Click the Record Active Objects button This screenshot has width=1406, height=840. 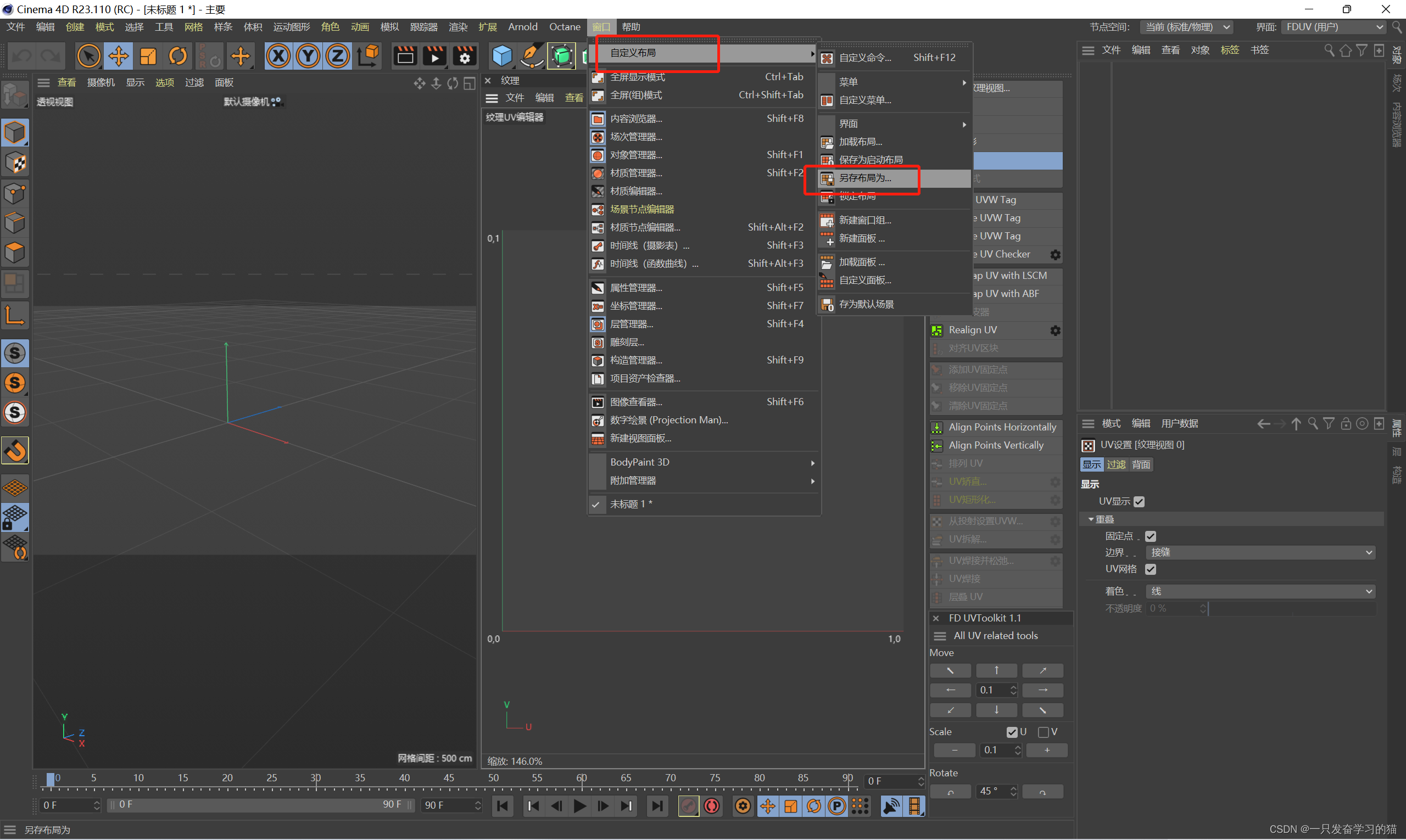pos(688,805)
